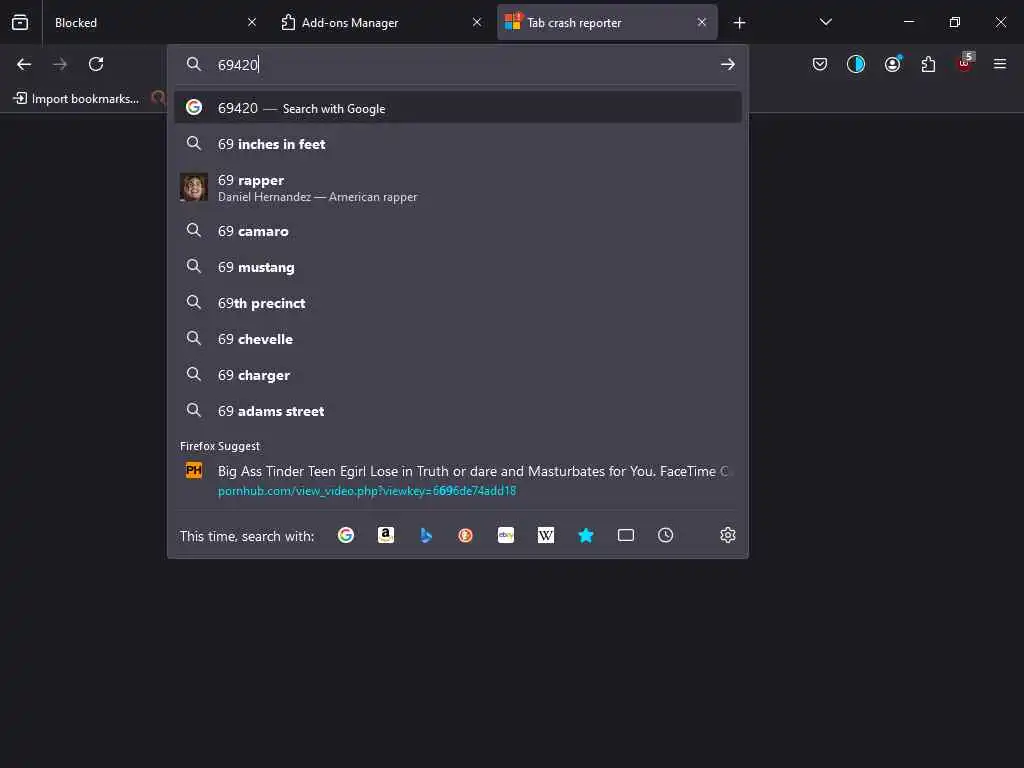Close the Add-ons Manager tab

point(477,22)
